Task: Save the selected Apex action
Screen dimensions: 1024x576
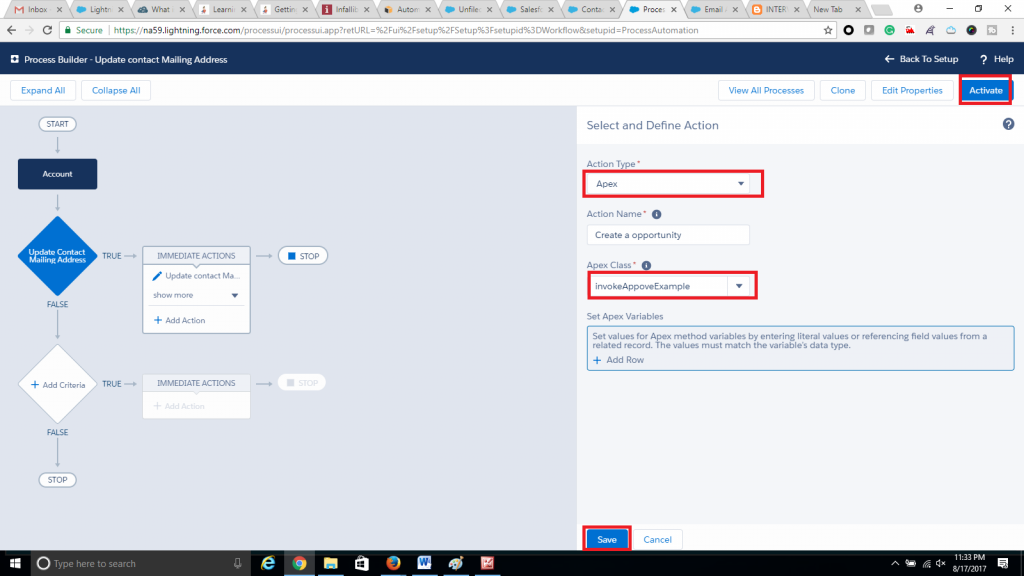Action: (606, 538)
